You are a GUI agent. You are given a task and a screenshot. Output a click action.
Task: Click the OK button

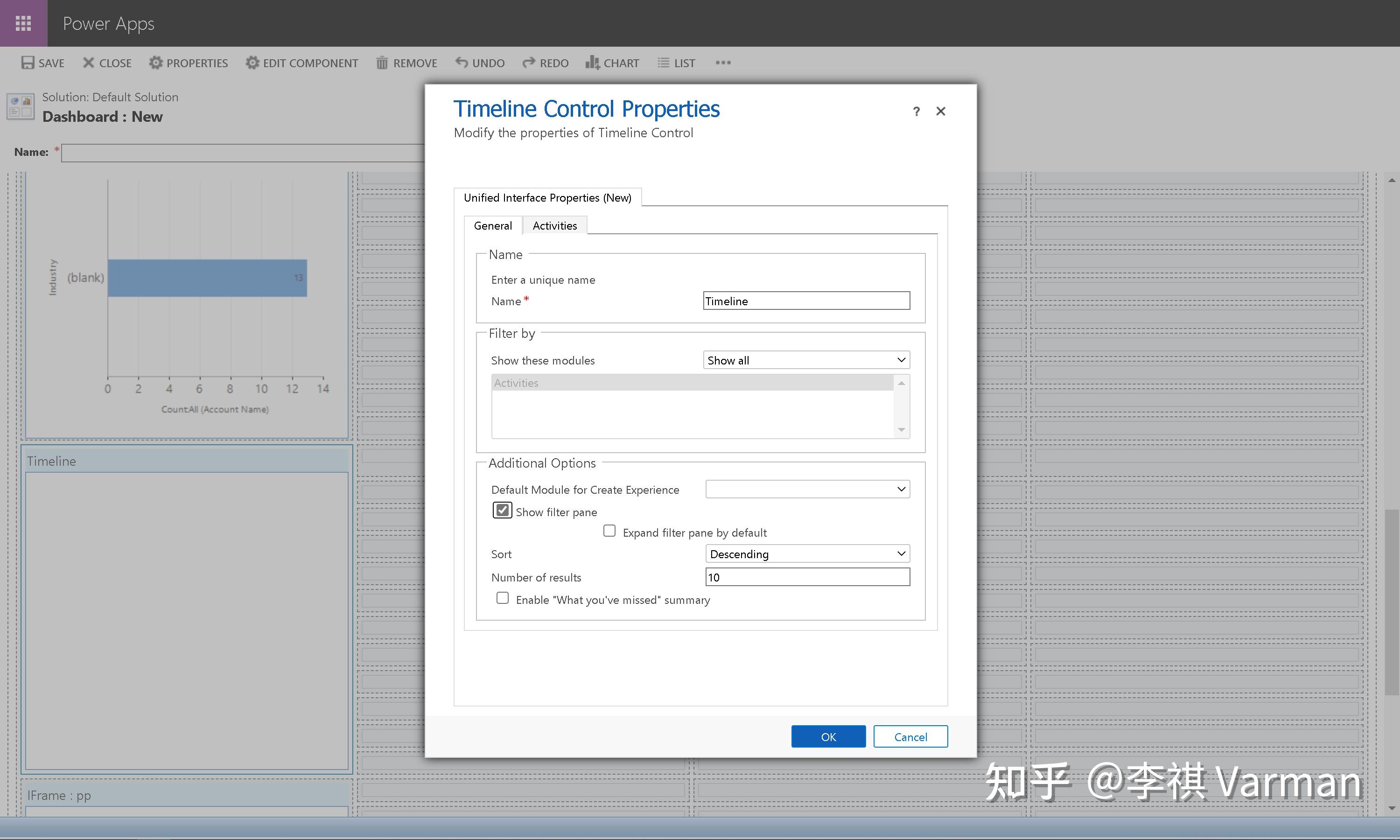pos(828,736)
